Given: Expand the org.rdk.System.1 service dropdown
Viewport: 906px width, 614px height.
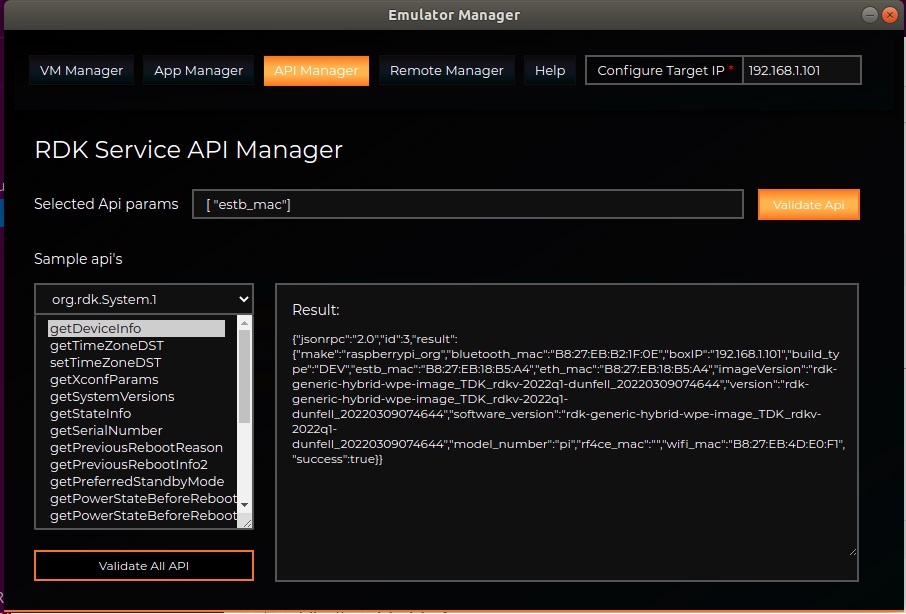Looking at the screenshot, I should pyautogui.click(x=143, y=299).
